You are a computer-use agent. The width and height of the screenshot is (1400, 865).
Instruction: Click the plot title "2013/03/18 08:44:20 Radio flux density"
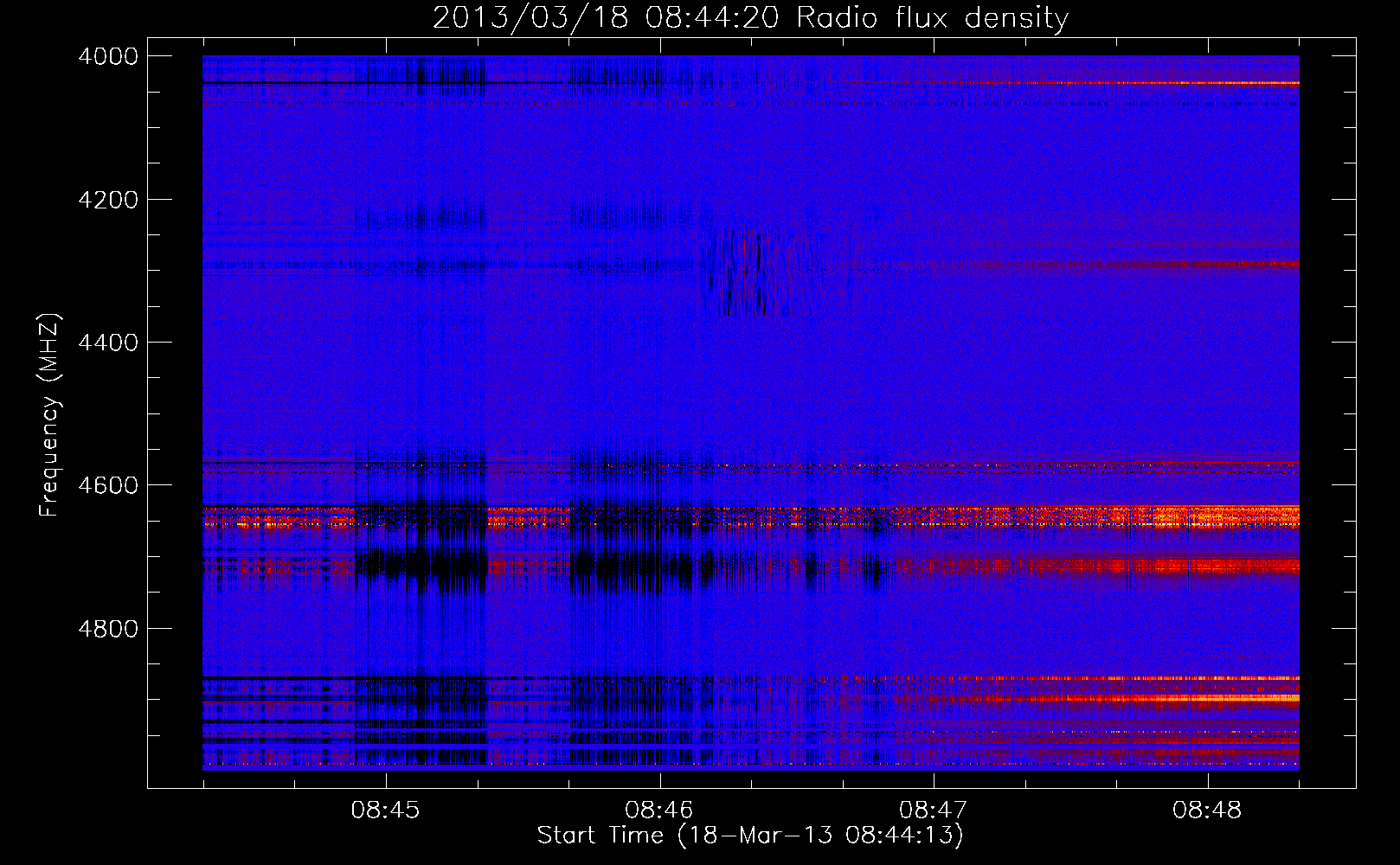point(750,18)
